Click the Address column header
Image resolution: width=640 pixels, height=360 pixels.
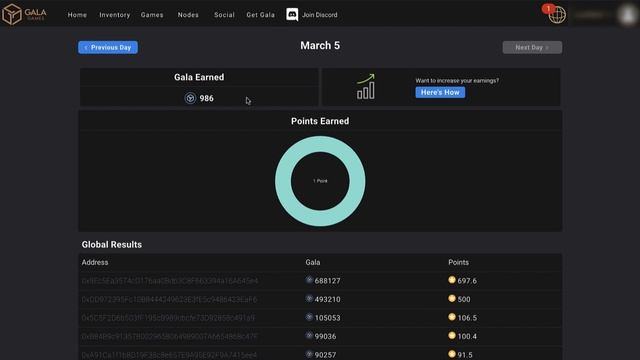(95, 262)
